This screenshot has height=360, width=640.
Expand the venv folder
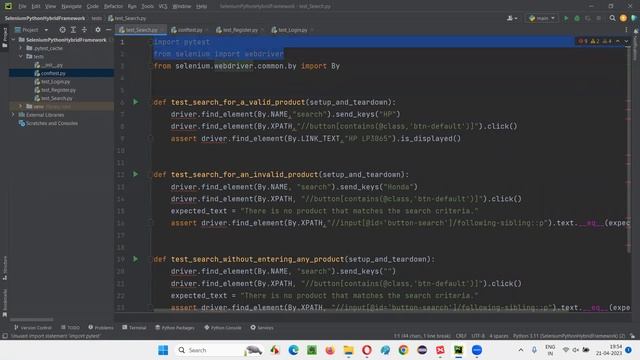pyautogui.click(x=20, y=106)
